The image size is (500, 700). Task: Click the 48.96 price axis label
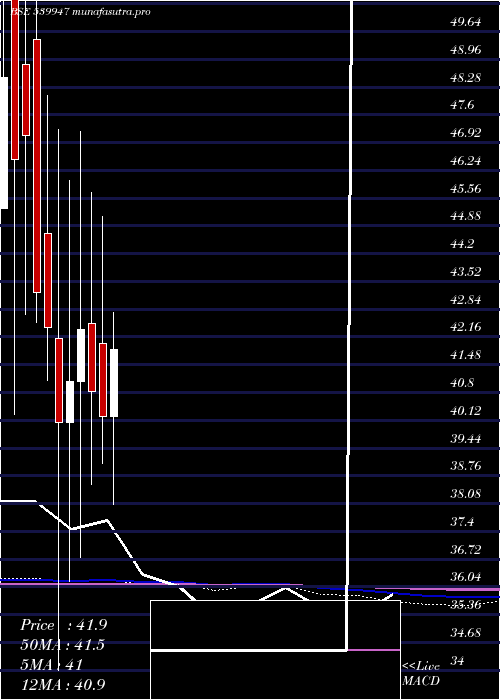pyautogui.click(x=466, y=50)
